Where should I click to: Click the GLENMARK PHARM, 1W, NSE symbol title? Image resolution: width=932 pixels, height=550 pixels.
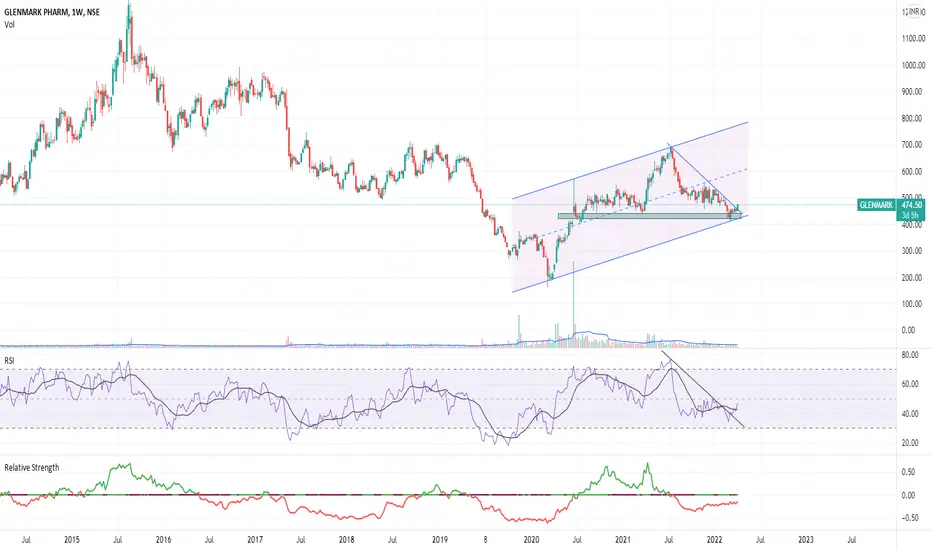point(52,12)
